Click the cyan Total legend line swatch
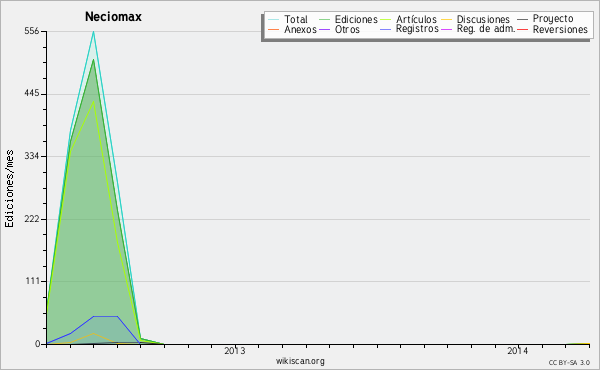The width and height of the screenshot is (600, 370). tap(274, 19)
